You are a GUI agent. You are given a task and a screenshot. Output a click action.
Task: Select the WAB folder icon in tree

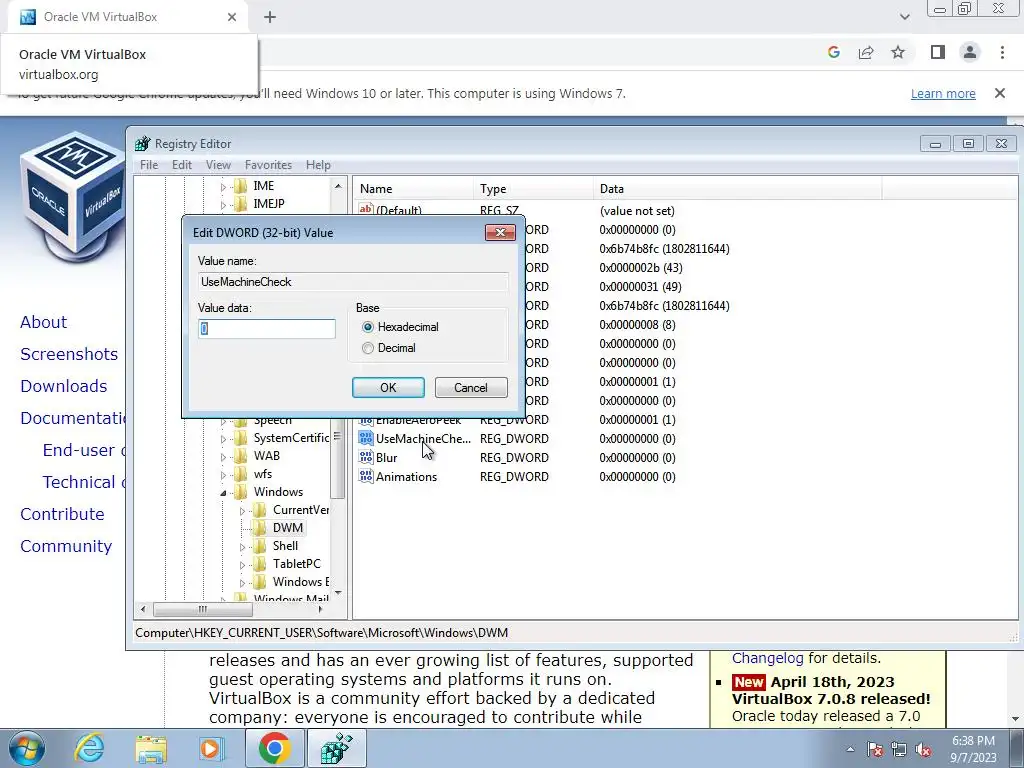point(240,456)
